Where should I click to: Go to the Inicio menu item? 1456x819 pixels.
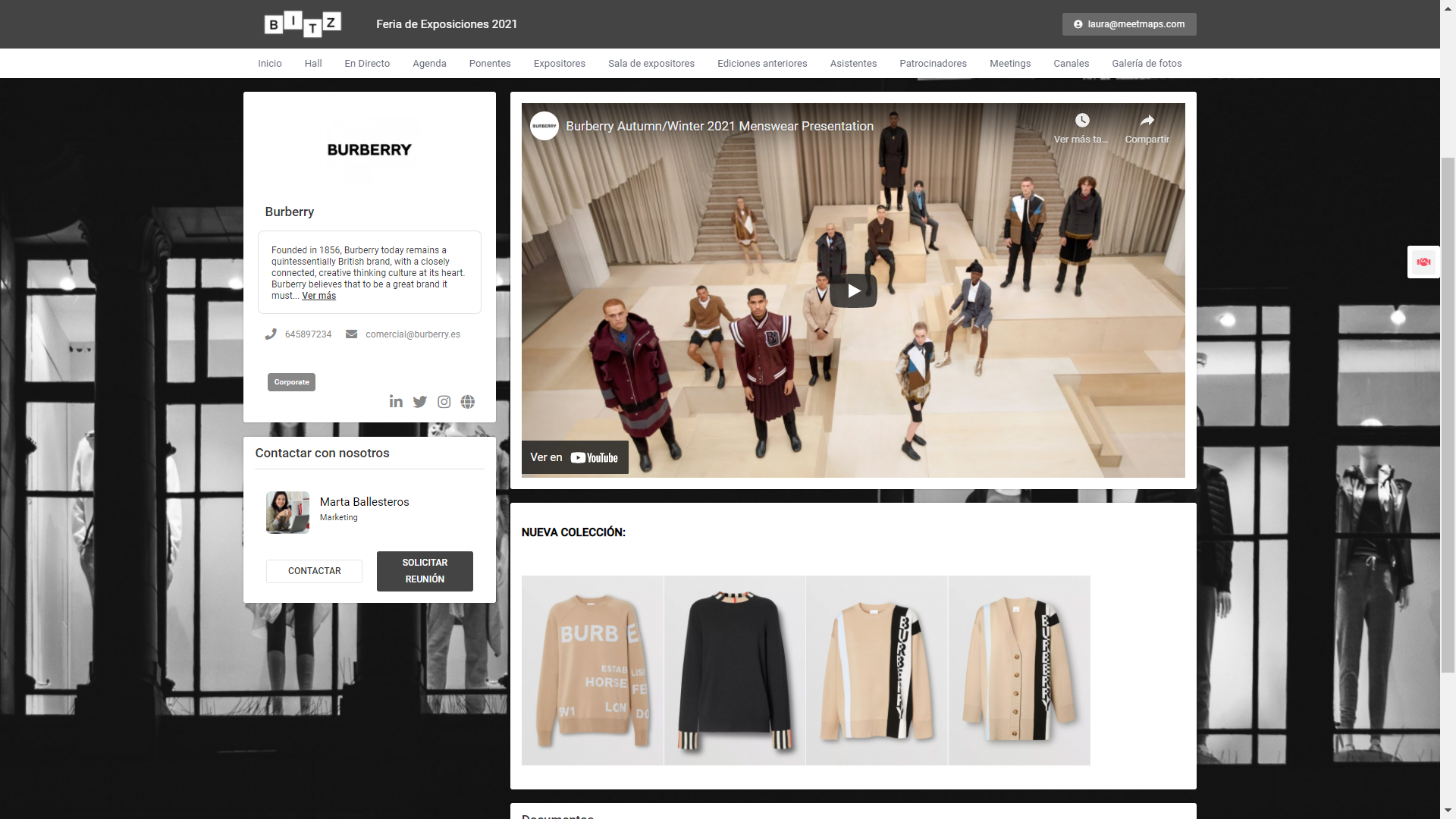click(270, 64)
